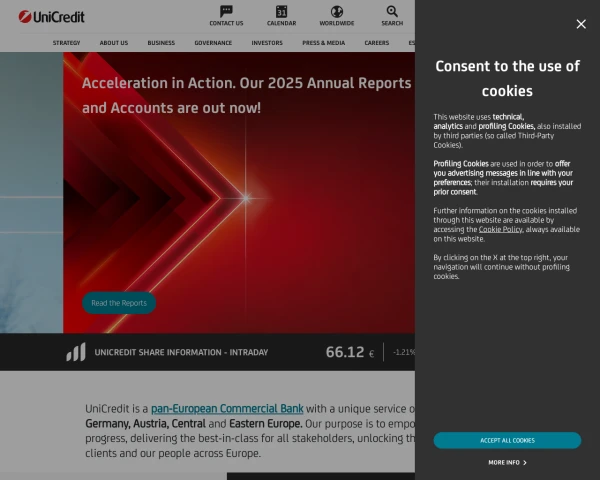Click the -1.21% share change value

[x=404, y=352]
